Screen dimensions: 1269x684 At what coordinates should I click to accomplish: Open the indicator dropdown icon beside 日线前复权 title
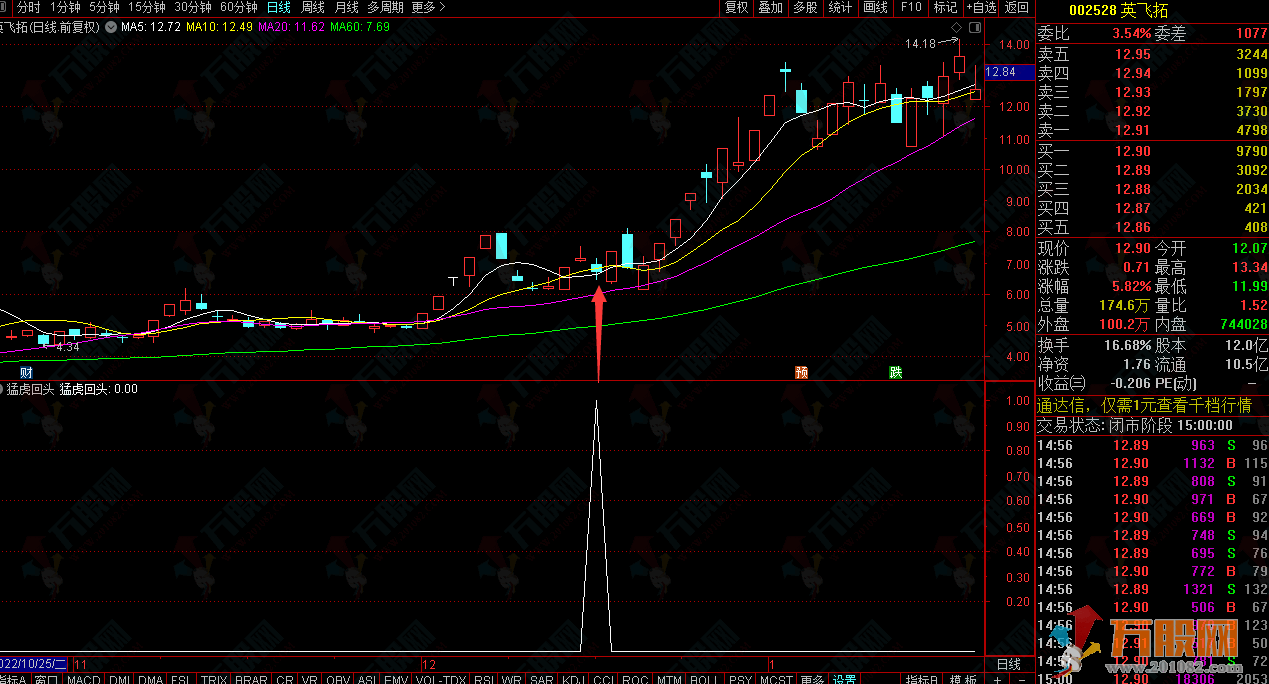tap(109, 27)
